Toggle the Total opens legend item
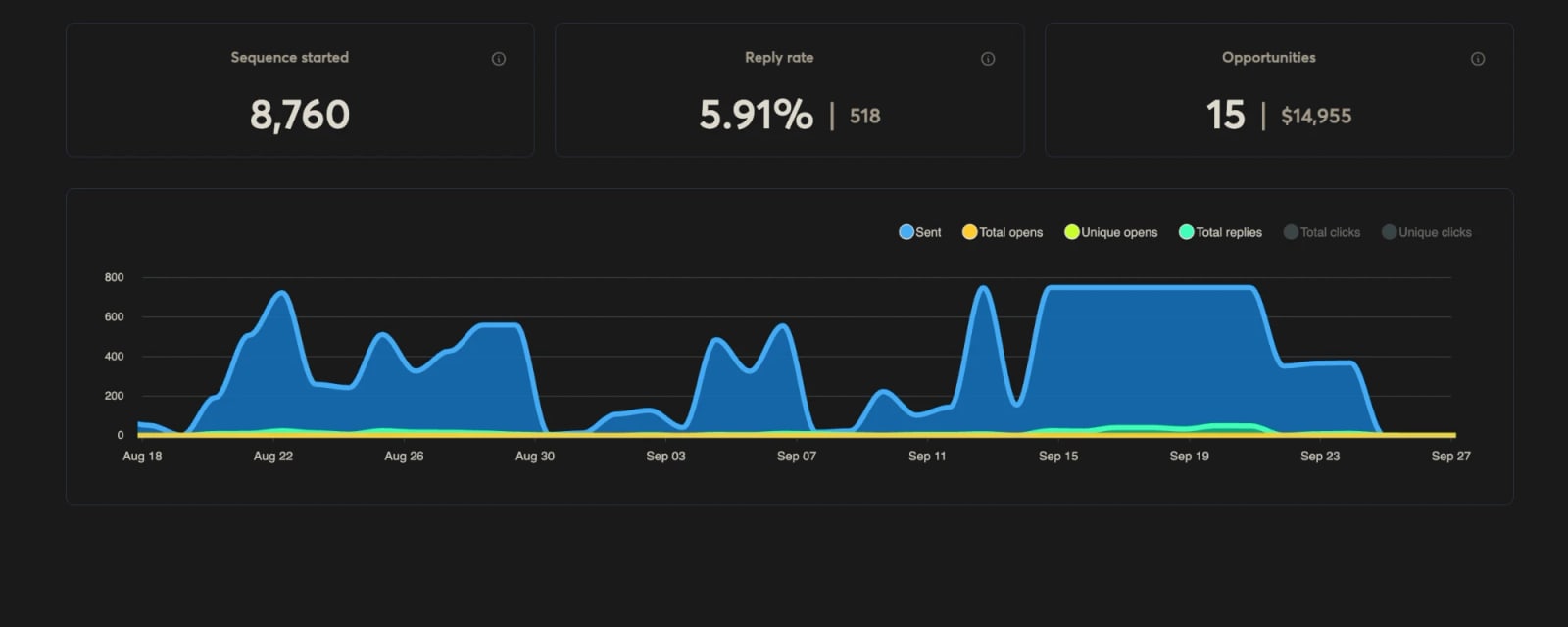Image resolution: width=1568 pixels, height=627 pixels. click(x=1003, y=232)
